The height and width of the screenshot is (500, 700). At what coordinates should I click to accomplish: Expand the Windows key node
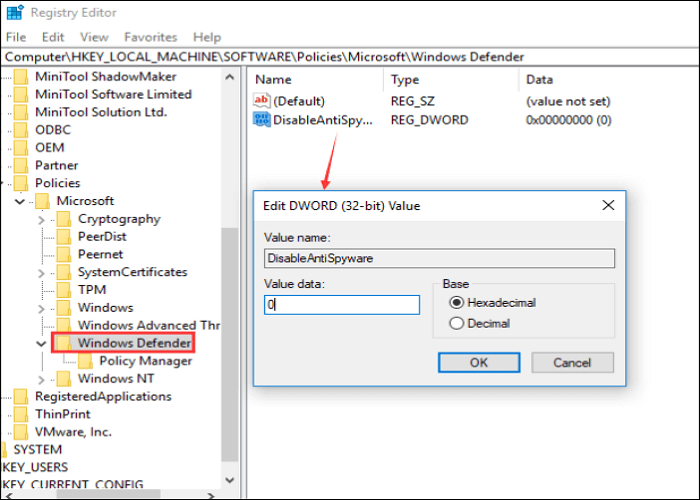point(41,308)
